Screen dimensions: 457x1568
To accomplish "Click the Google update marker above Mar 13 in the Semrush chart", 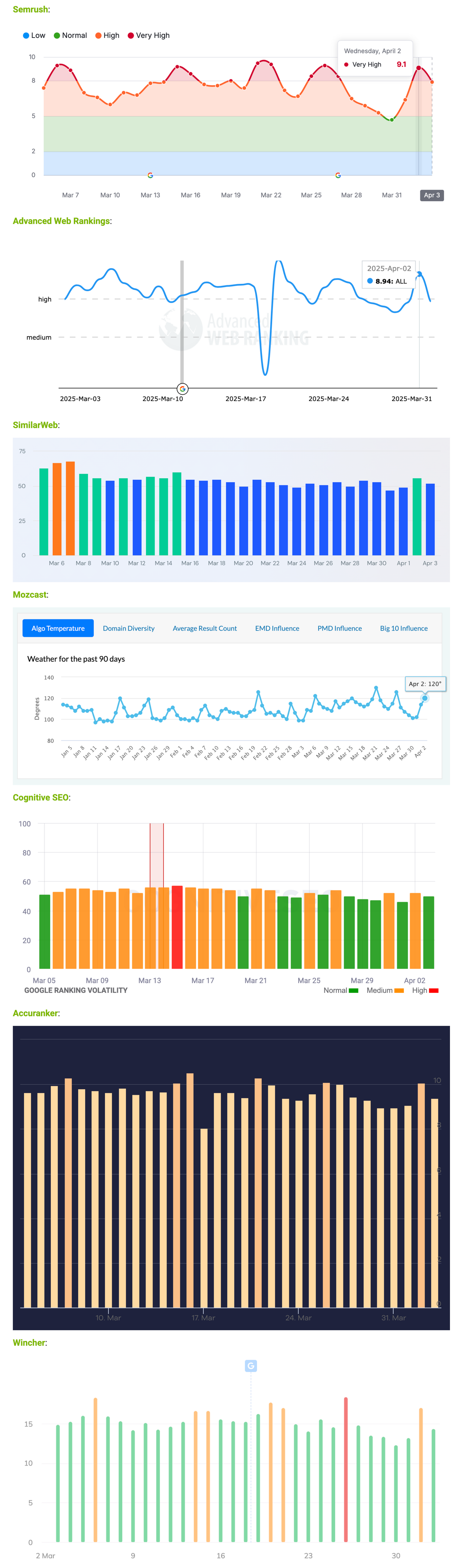I will [x=151, y=175].
